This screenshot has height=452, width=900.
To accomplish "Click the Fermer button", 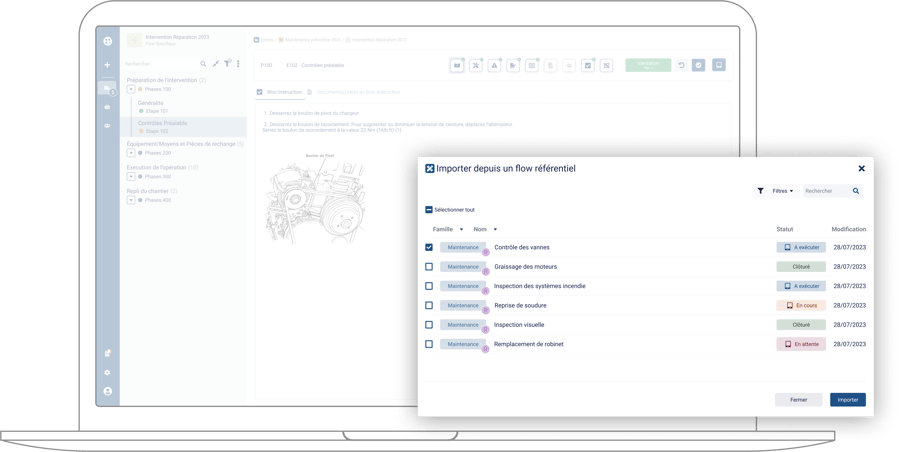I will 798,400.
